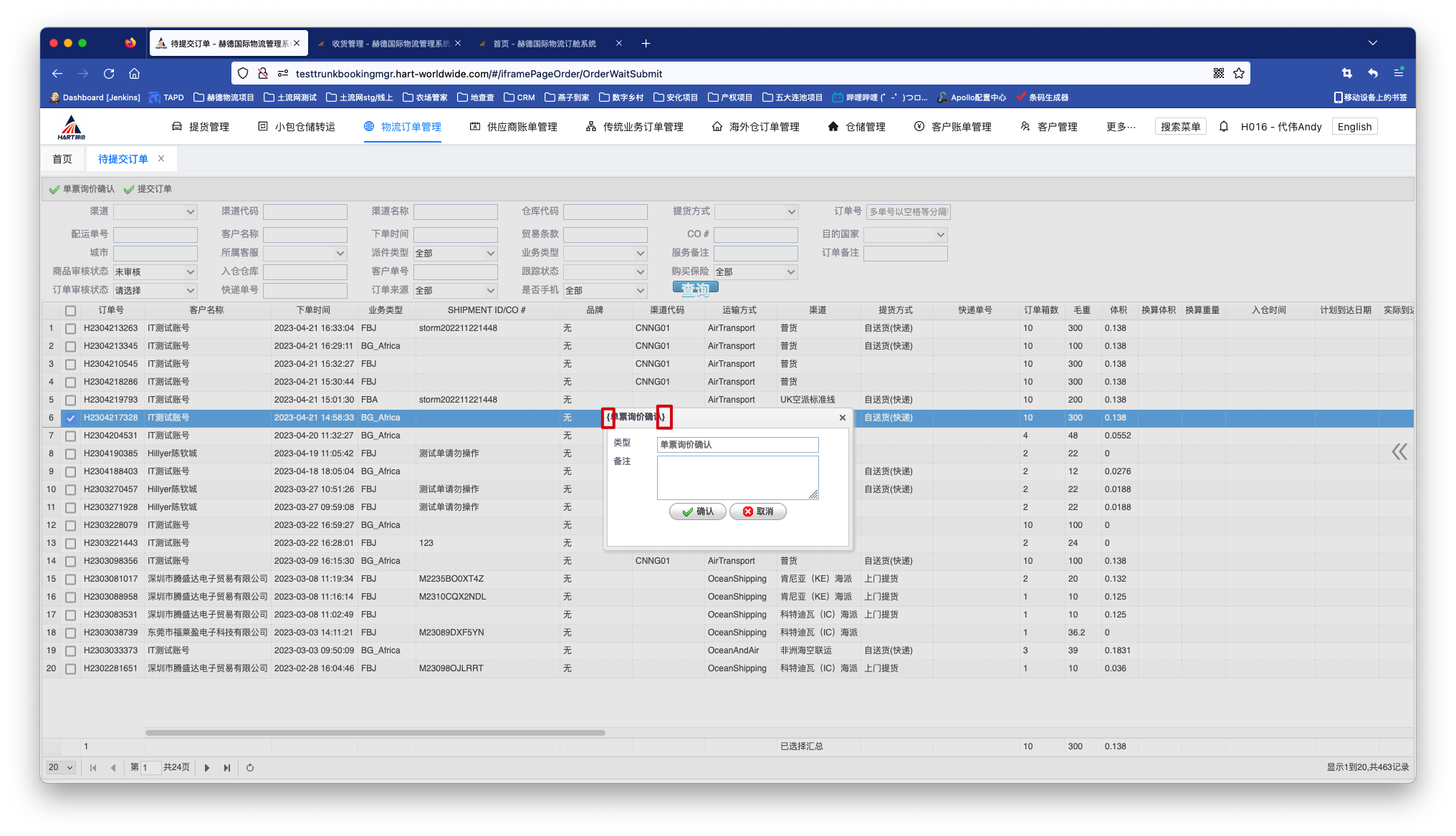Click the browser home icon
Screen dimensions: 1456x836
coord(134,74)
